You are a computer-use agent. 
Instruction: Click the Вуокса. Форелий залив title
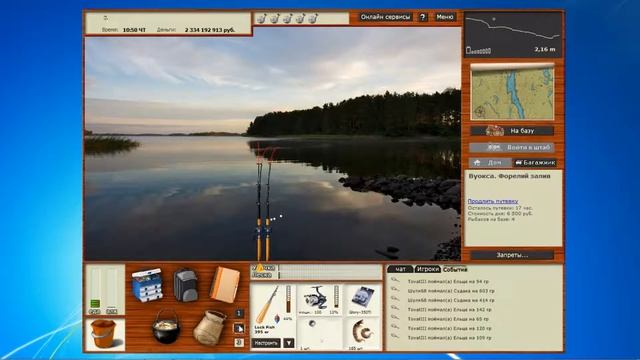(x=509, y=176)
